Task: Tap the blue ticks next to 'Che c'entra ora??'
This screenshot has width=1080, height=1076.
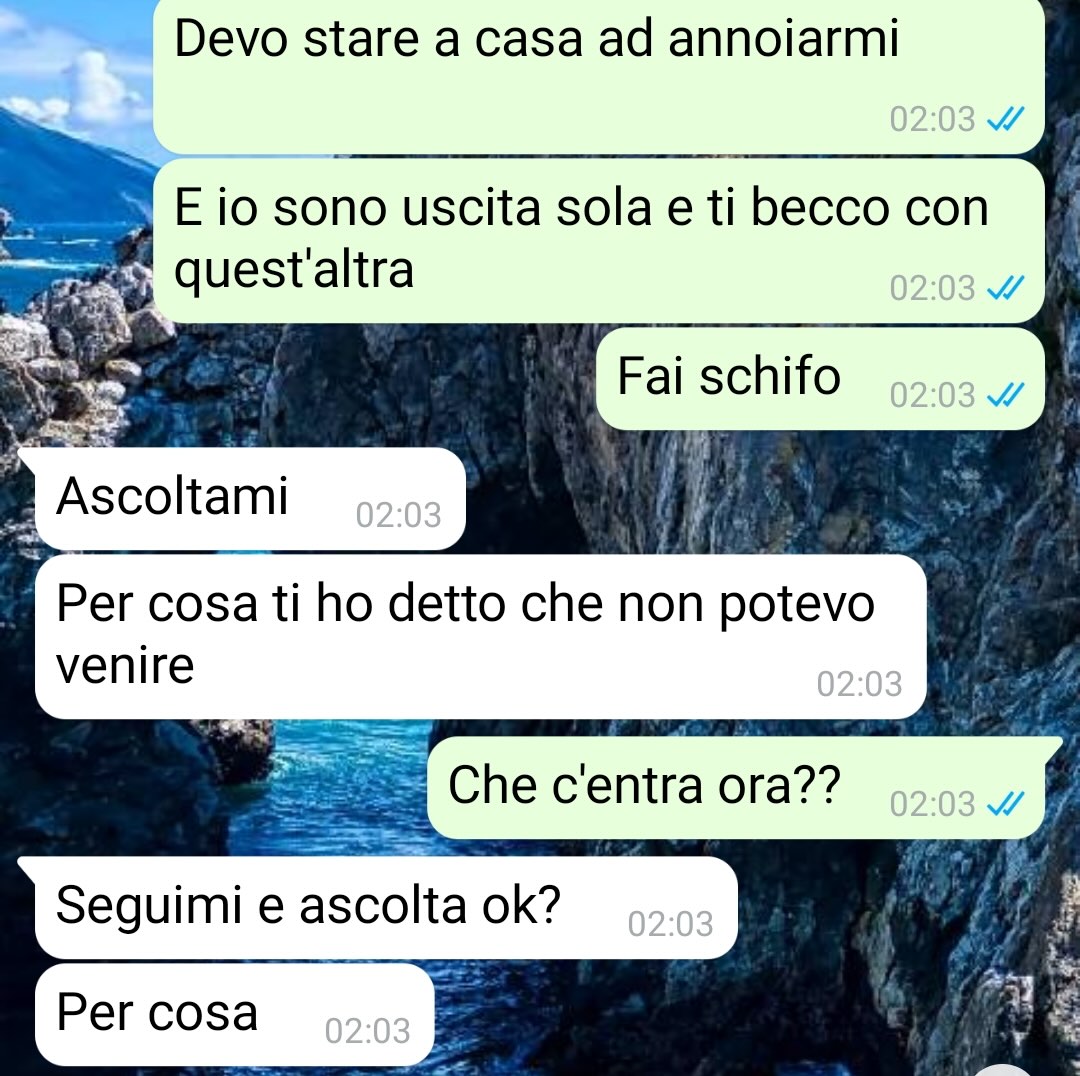Action: (1006, 804)
